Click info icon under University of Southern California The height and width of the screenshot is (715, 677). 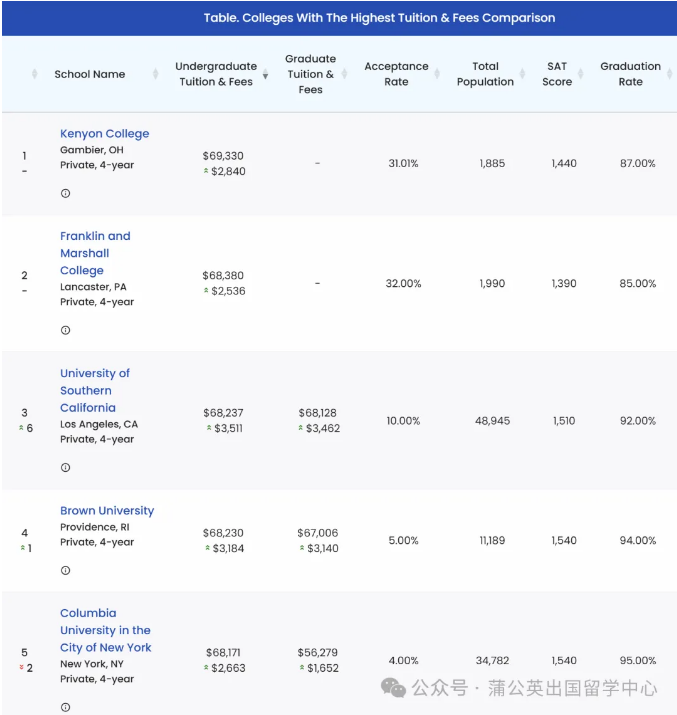[66, 467]
